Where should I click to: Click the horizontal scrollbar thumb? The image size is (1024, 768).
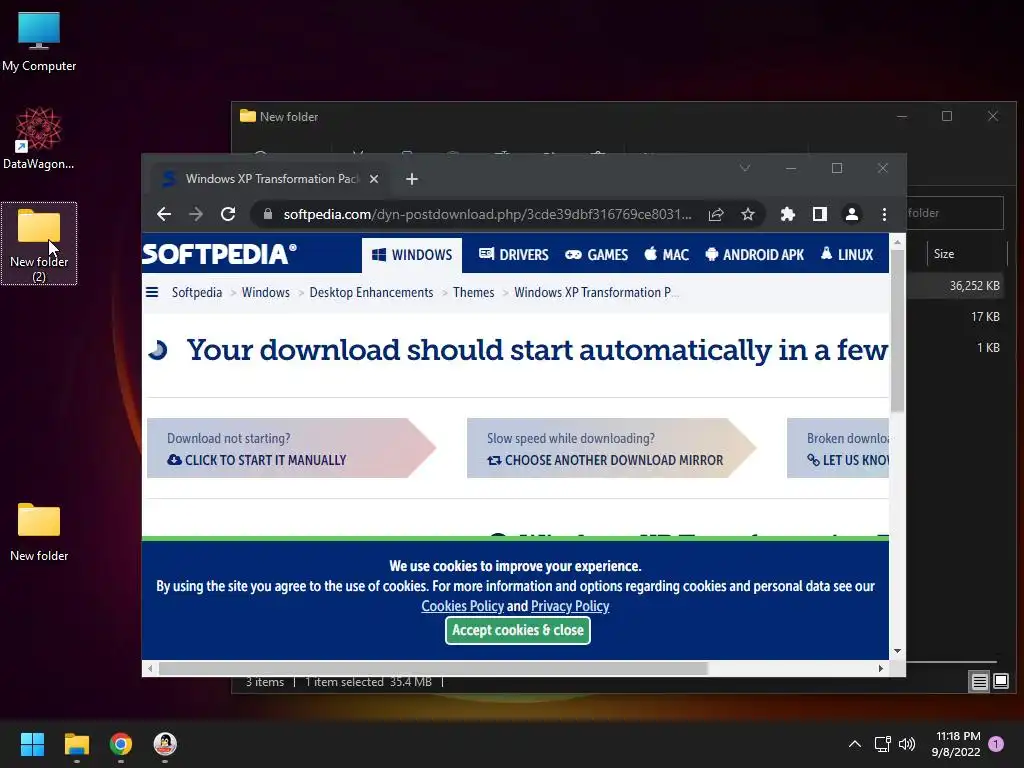tap(433, 668)
